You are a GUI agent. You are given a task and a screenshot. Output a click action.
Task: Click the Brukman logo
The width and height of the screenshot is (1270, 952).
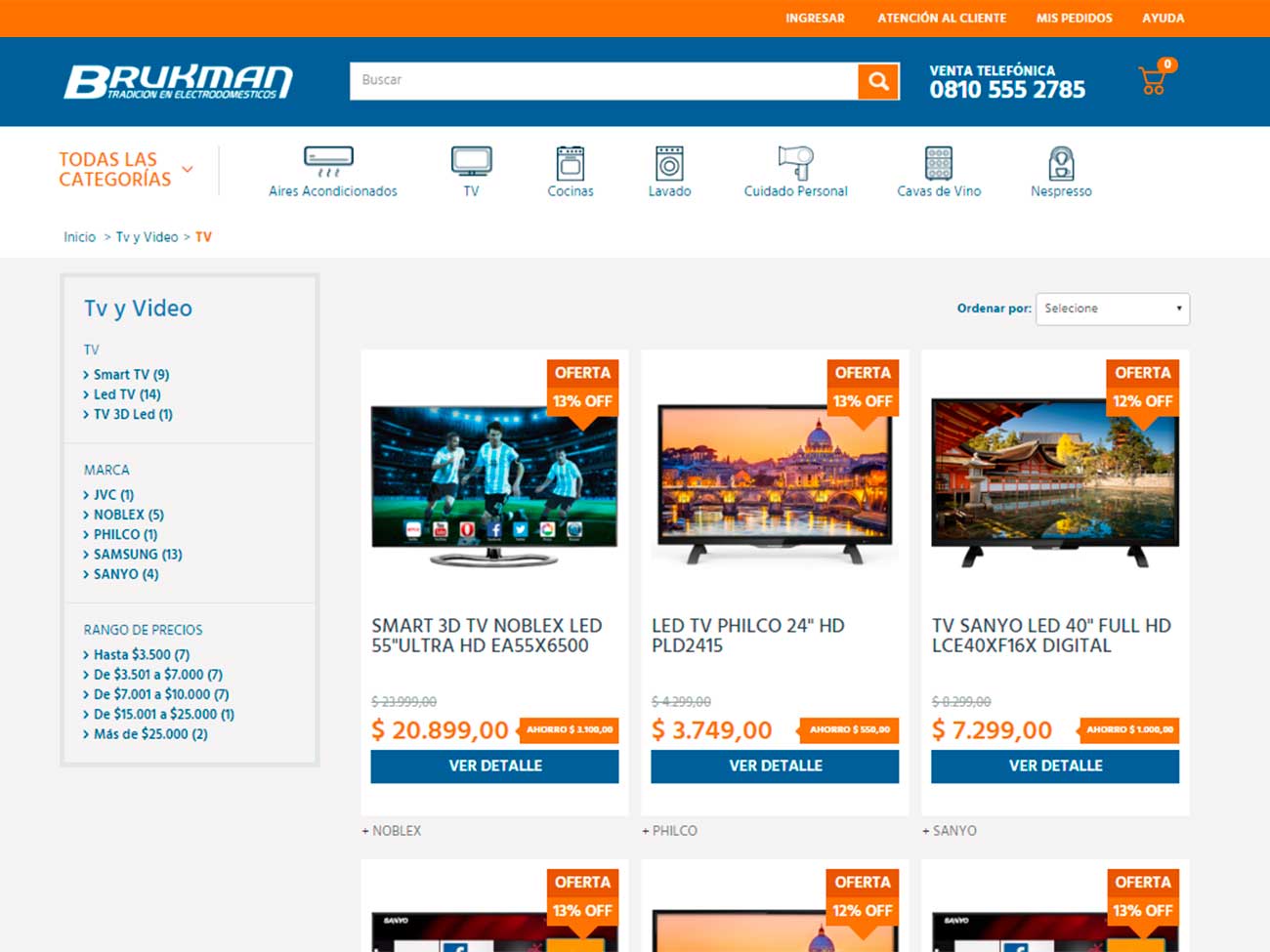coord(179,82)
